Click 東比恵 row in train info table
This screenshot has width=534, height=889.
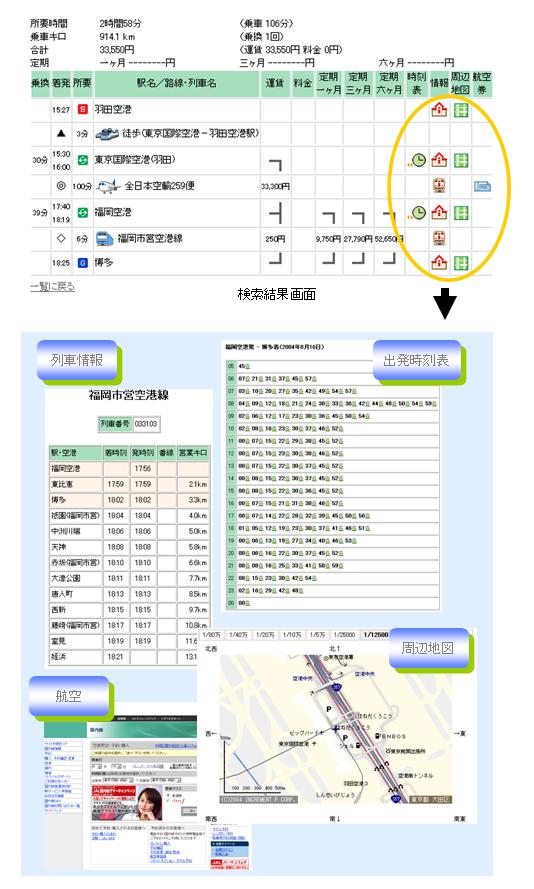click(x=129, y=484)
